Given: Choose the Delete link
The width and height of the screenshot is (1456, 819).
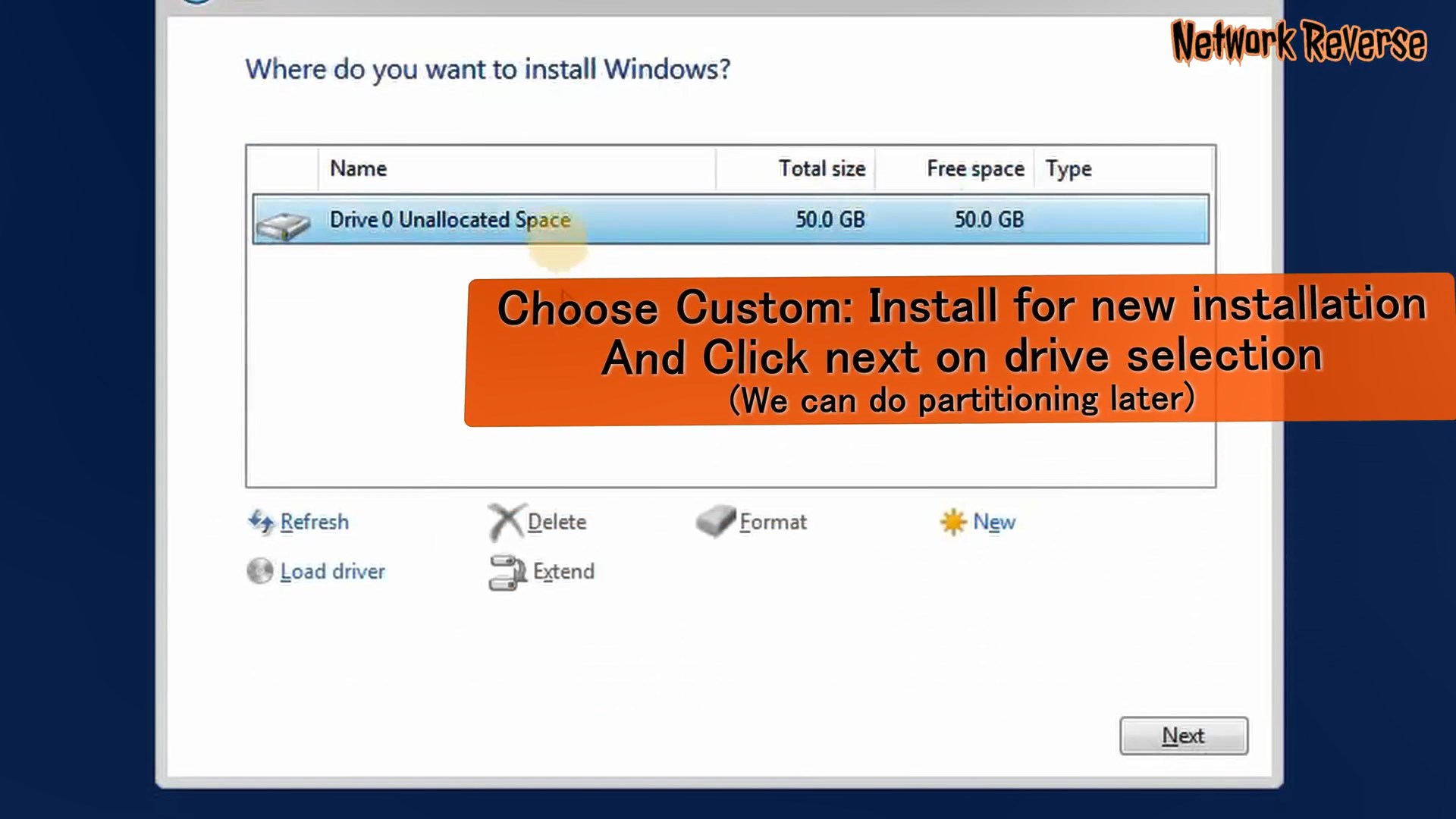Looking at the screenshot, I should pyautogui.click(x=557, y=522).
